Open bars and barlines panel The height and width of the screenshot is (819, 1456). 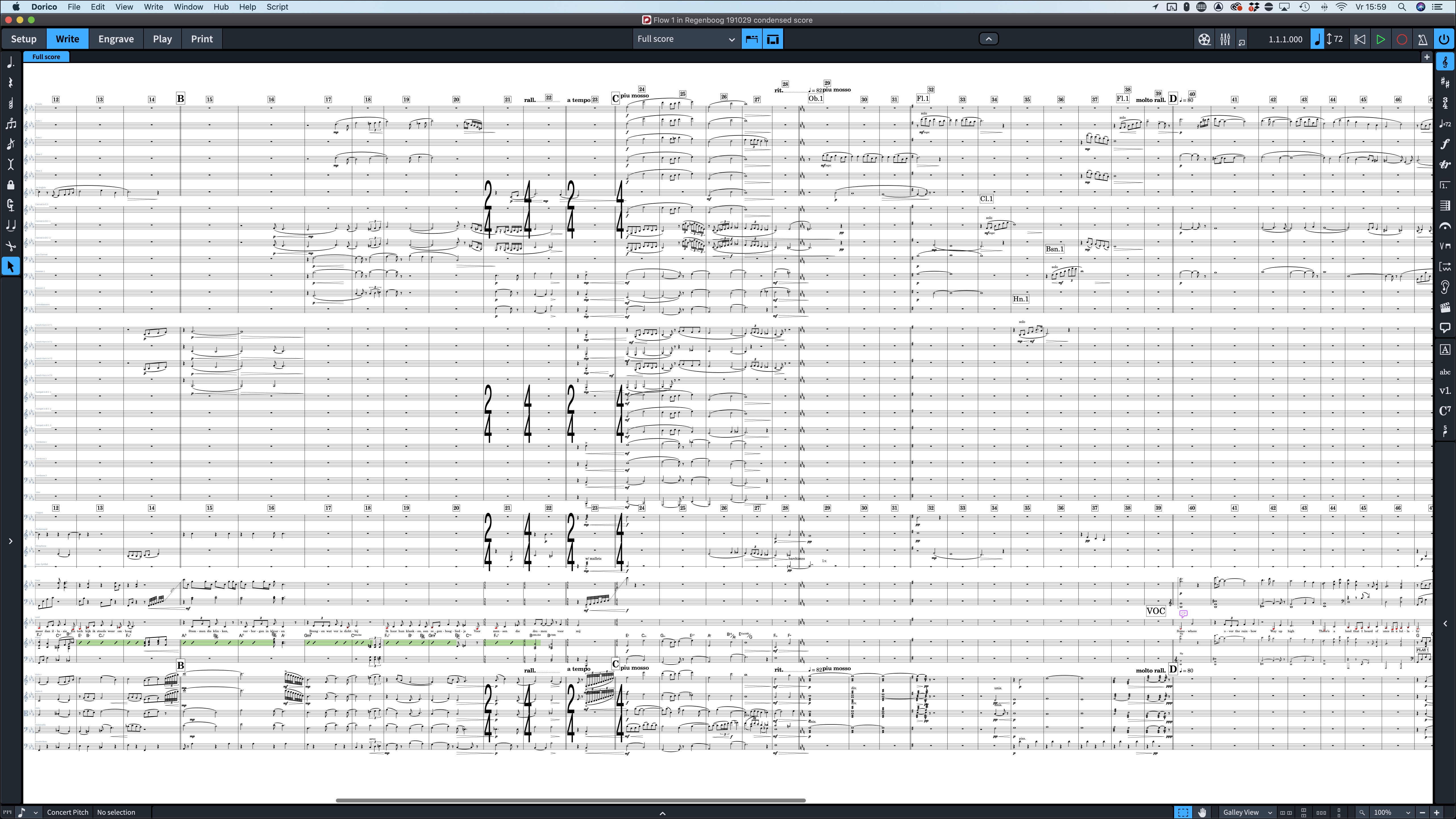[1445, 205]
